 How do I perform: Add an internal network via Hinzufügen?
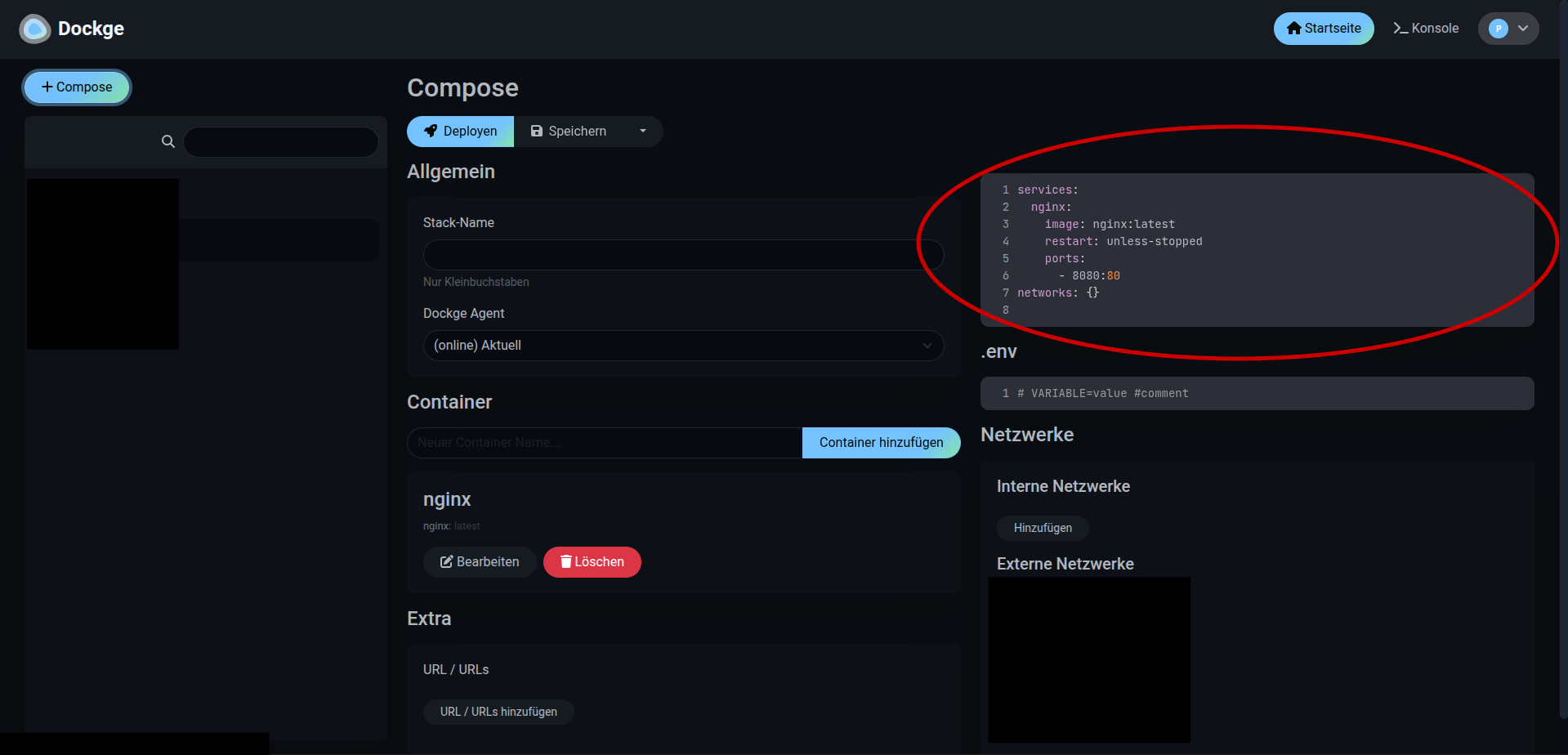click(x=1042, y=528)
